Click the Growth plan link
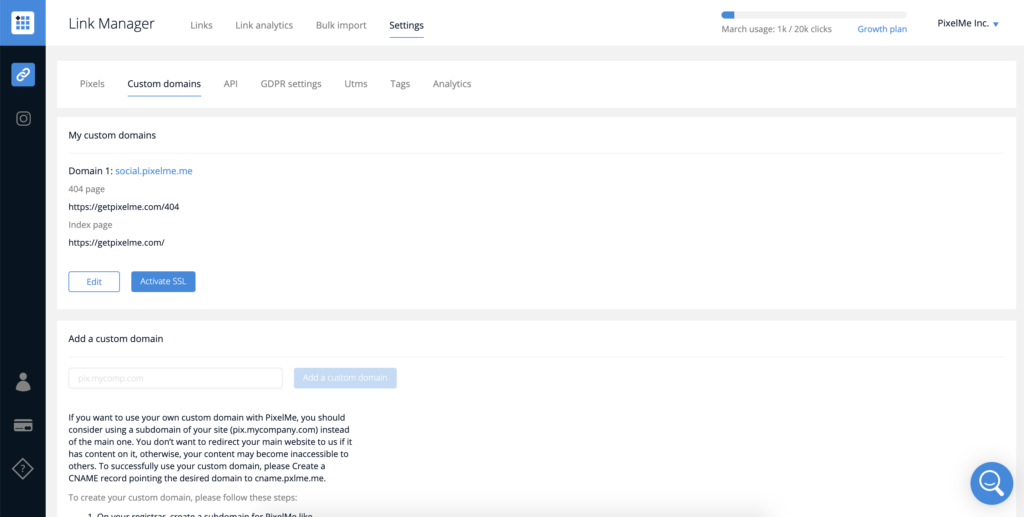Image resolution: width=1024 pixels, height=517 pixels. (882, 29)
